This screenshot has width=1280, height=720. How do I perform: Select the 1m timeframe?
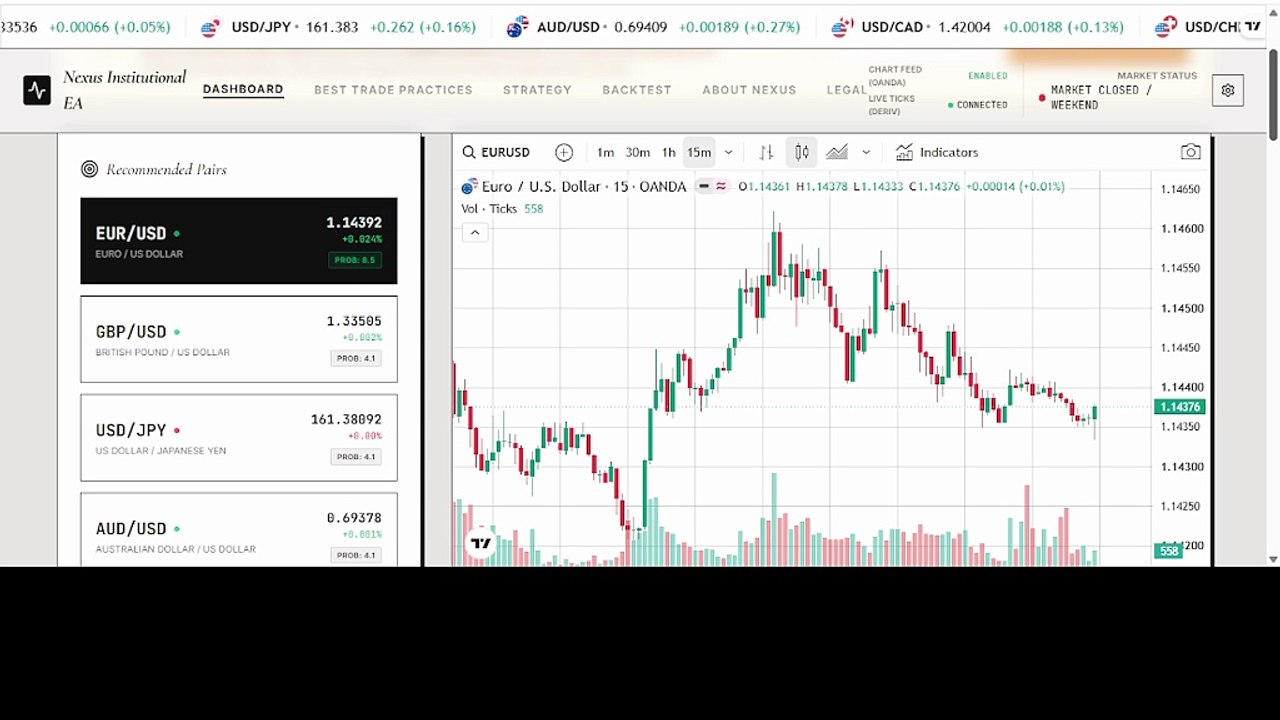[605, 152]
